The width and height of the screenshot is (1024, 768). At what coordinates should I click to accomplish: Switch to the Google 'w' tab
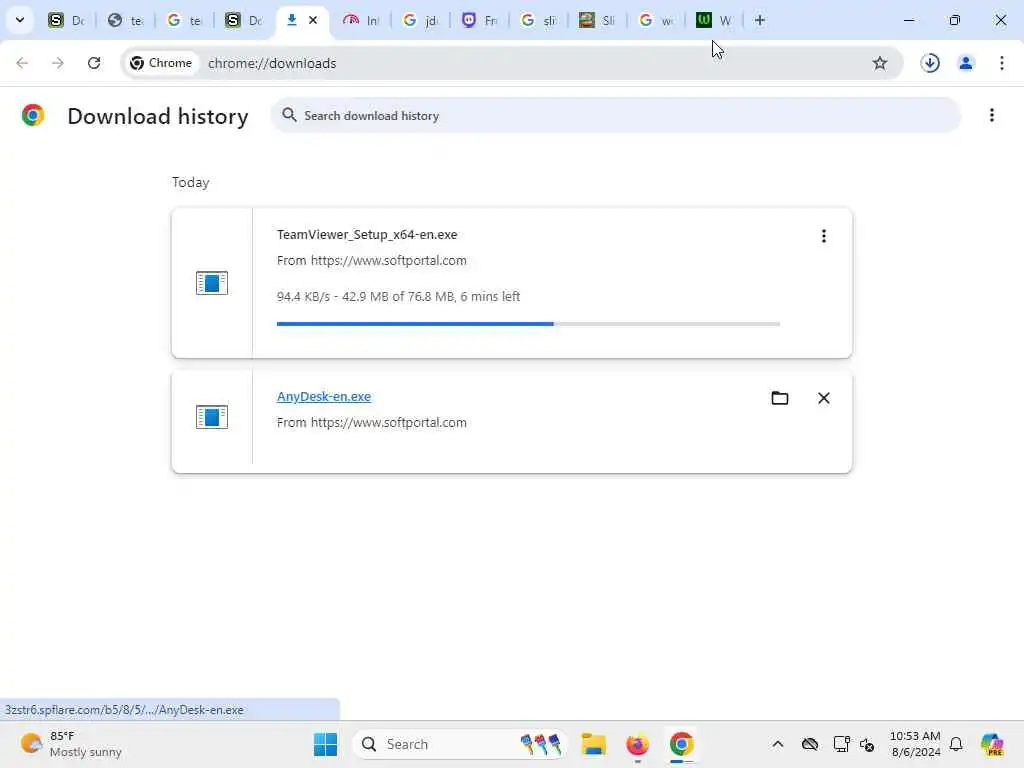coord(656,20)
